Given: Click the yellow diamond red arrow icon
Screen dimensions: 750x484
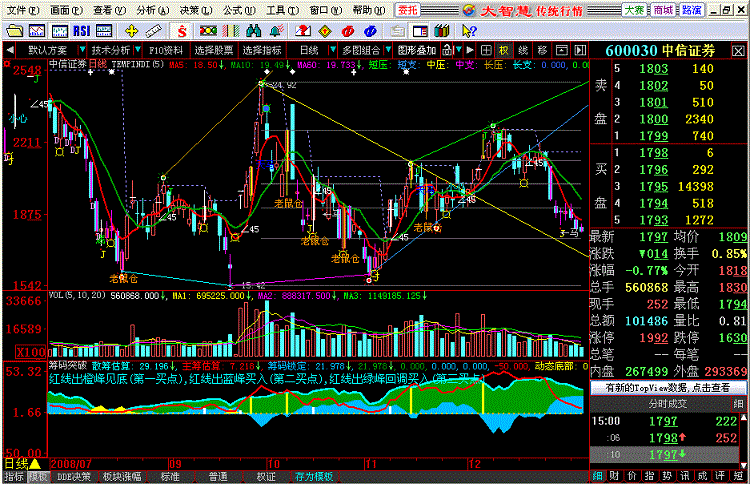Looking at the screenshot, I should point(325,31).
